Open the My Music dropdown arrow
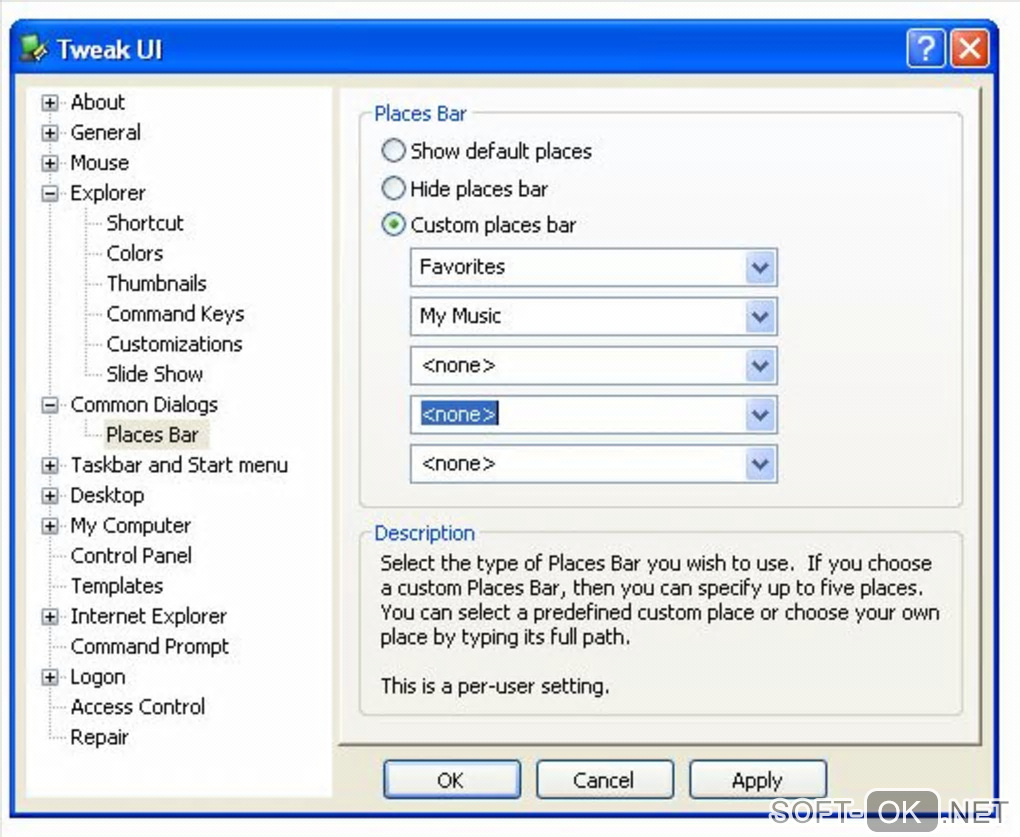Screen dimensions: 1020x837 tap(760, 317)
